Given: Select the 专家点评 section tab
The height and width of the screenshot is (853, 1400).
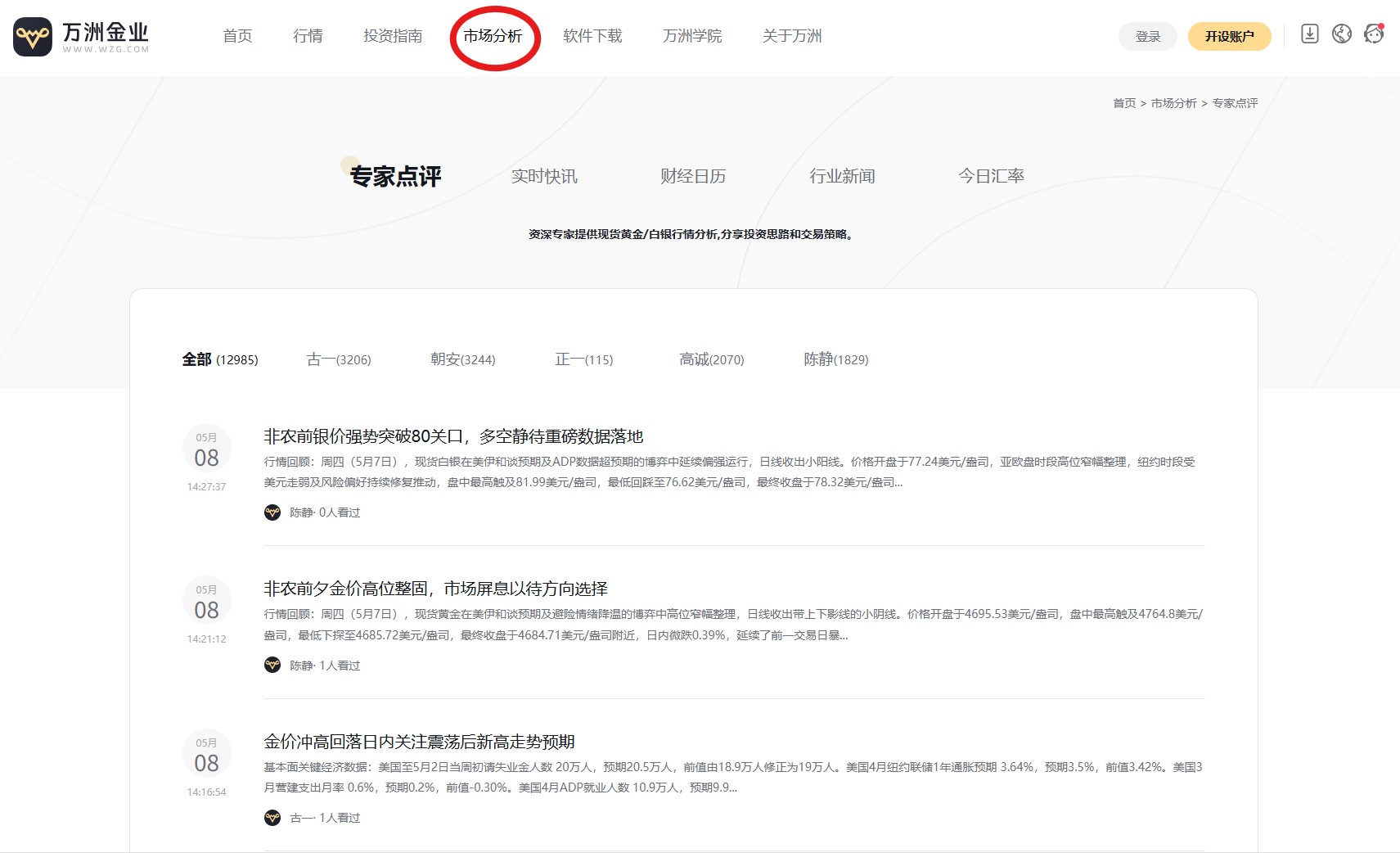Looking at the screenshot, I should pyautogui.click(x=395, y=176).
